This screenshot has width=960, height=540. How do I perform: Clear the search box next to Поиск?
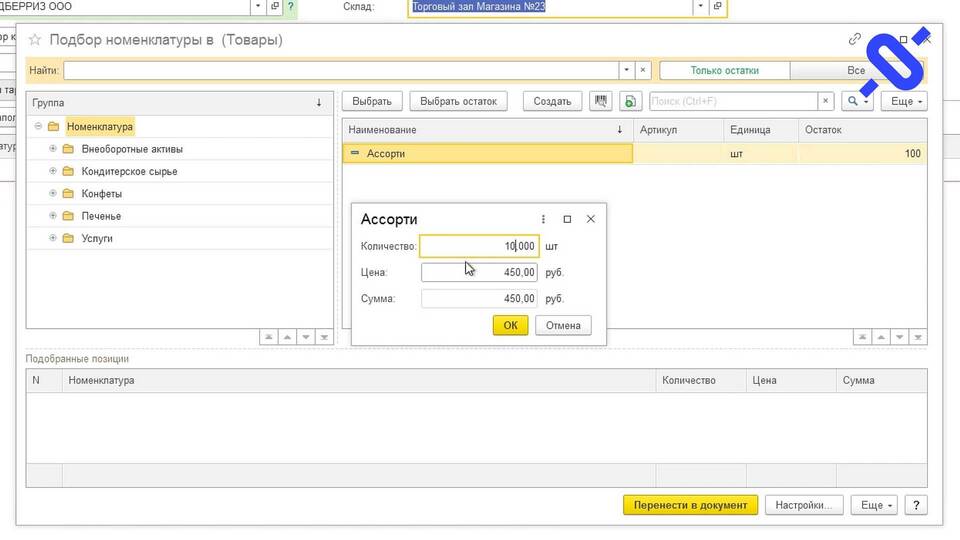[x=825, y=101]
